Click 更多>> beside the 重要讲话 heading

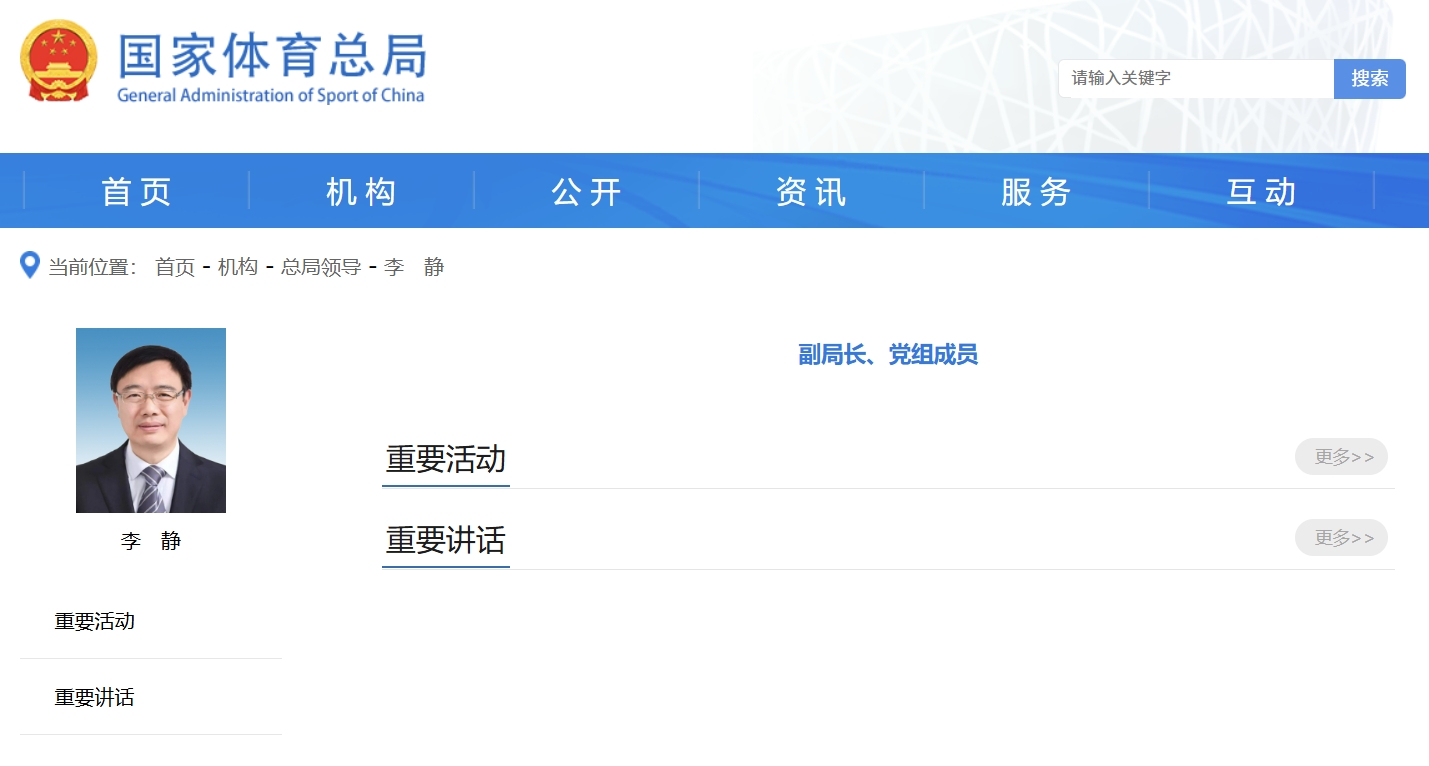point(1341,538)
